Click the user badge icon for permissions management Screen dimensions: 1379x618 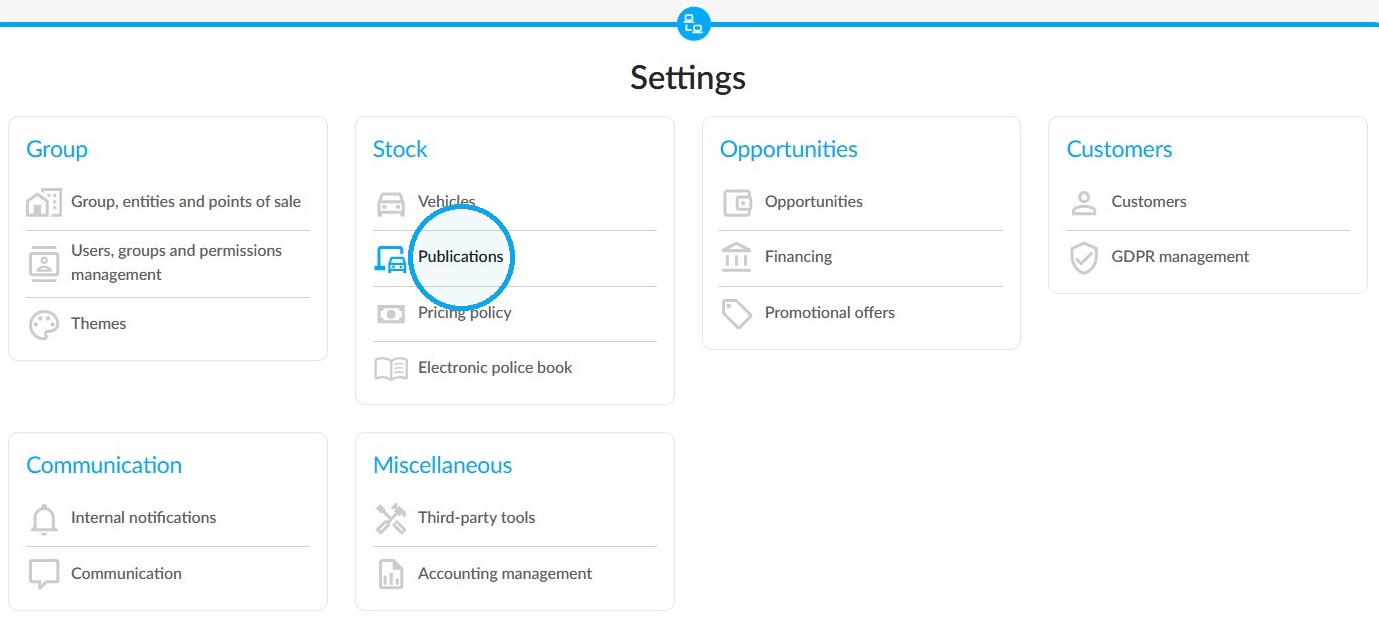point(44,263)
